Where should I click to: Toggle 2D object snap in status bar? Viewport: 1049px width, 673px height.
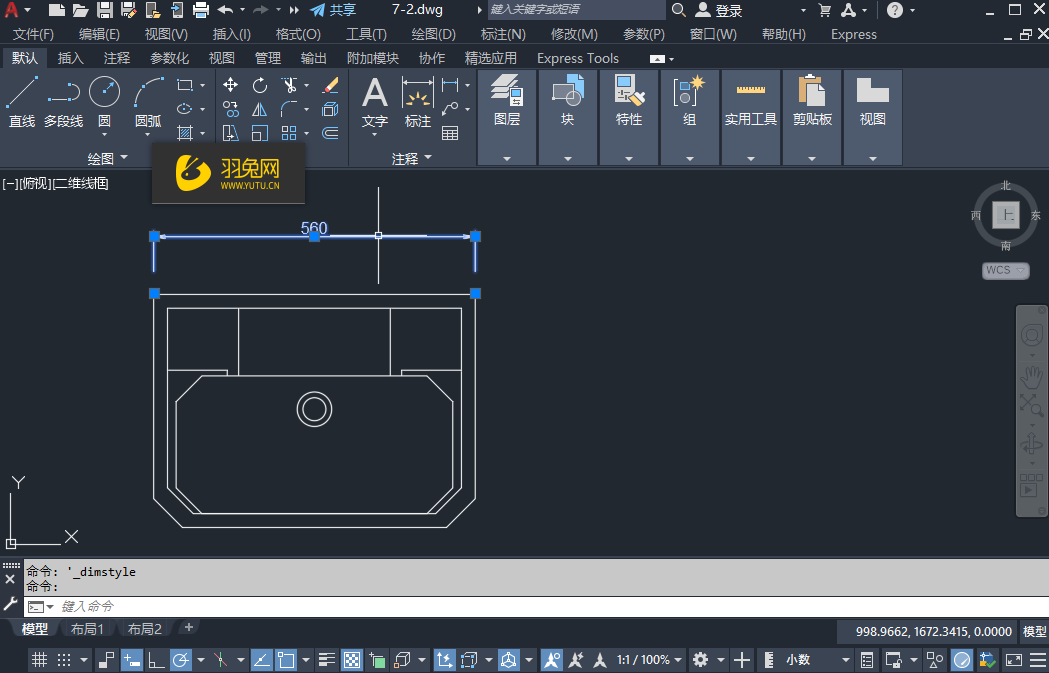point(286,660)
